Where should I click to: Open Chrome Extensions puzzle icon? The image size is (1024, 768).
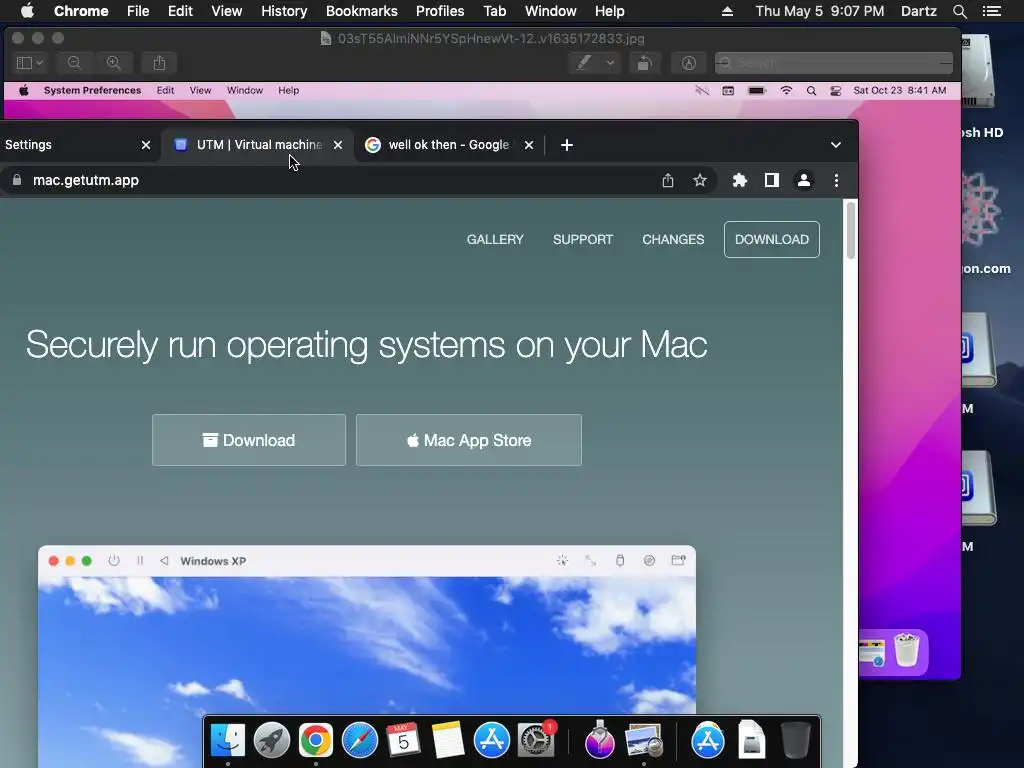[739, 180]
